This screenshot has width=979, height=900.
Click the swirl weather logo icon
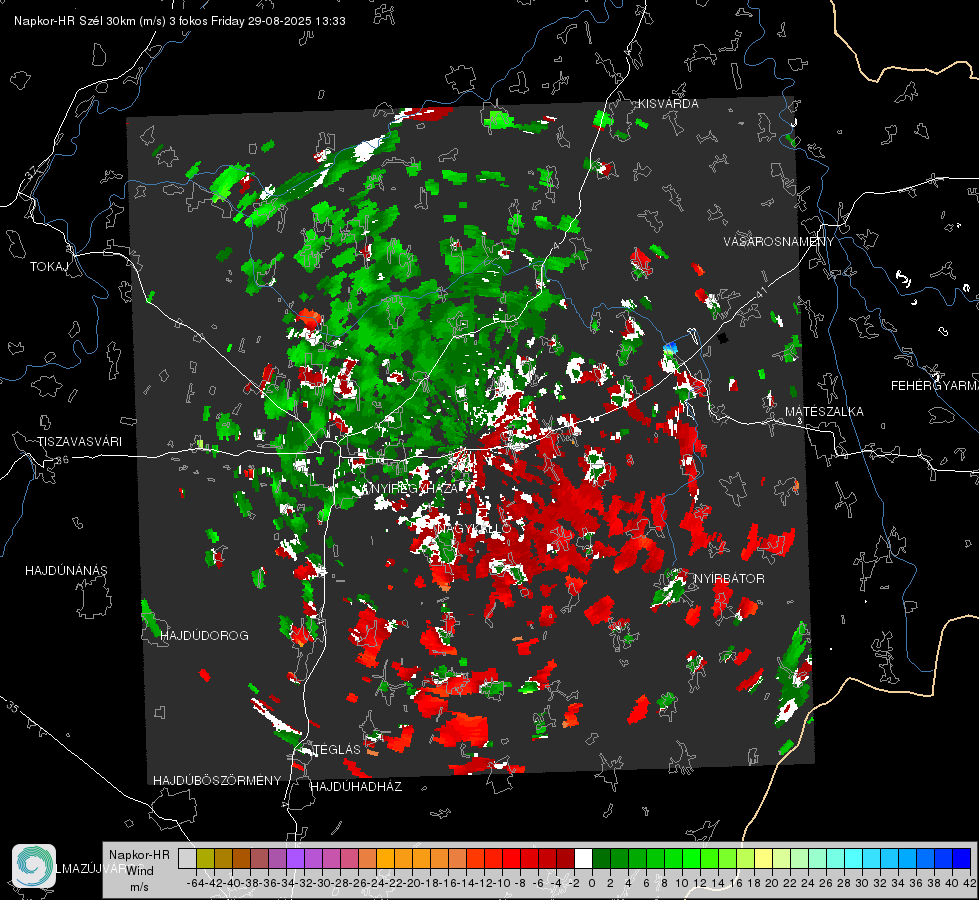click(34, 866)
